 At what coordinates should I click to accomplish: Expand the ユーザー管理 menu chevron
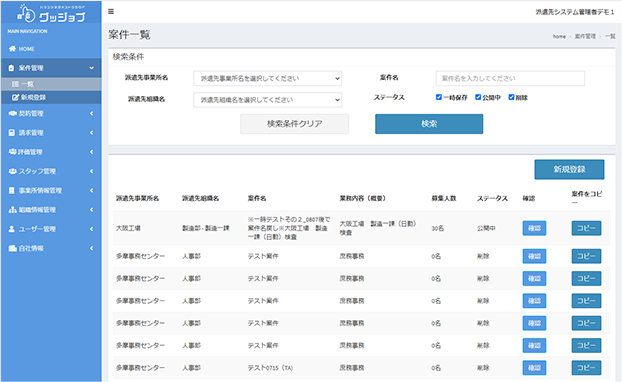(x=92, y=229)
